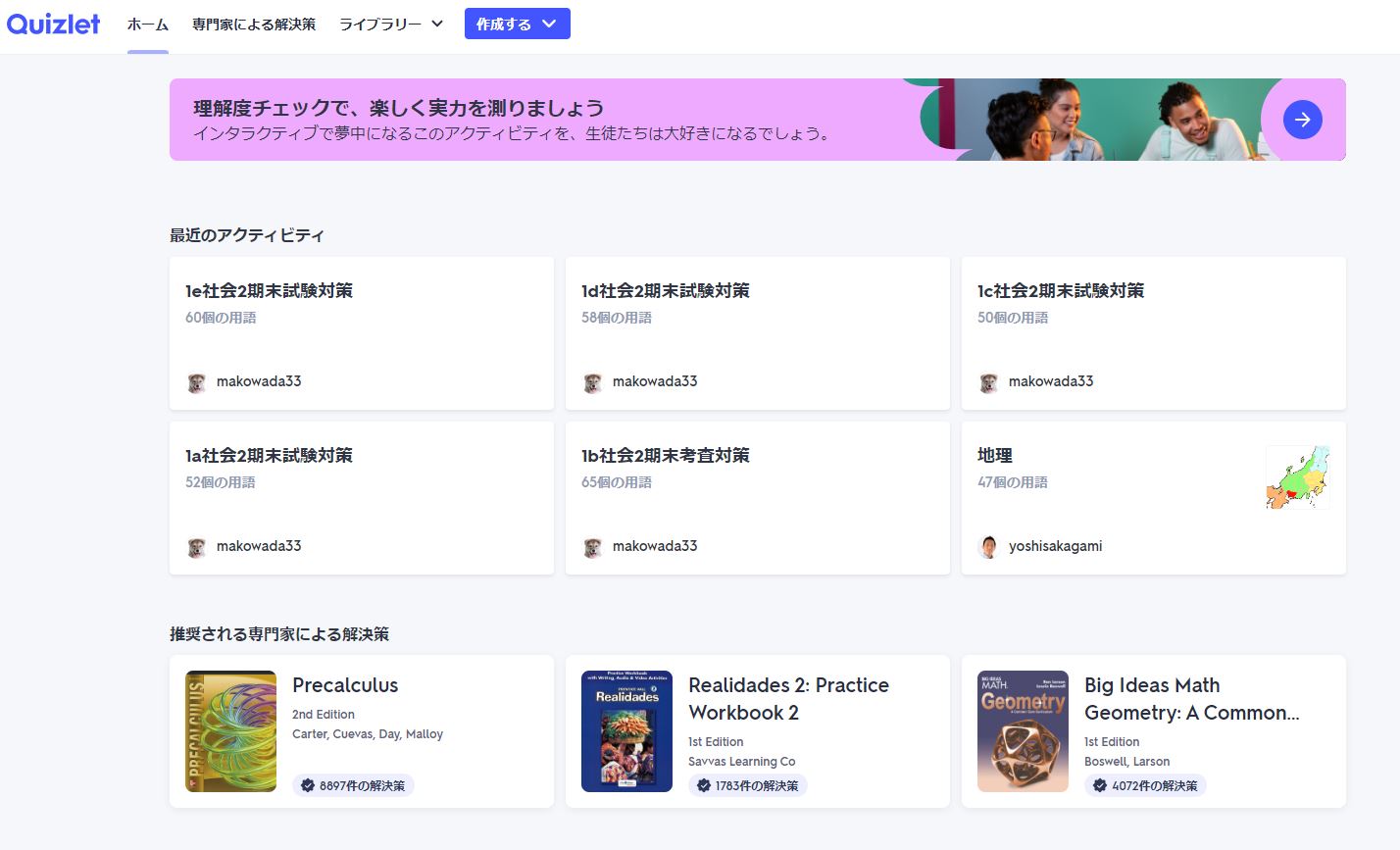The height and width of the screenshot is (850, 1400).
Task: Click the banner's round arrow button
Action: click(1302, 120)
